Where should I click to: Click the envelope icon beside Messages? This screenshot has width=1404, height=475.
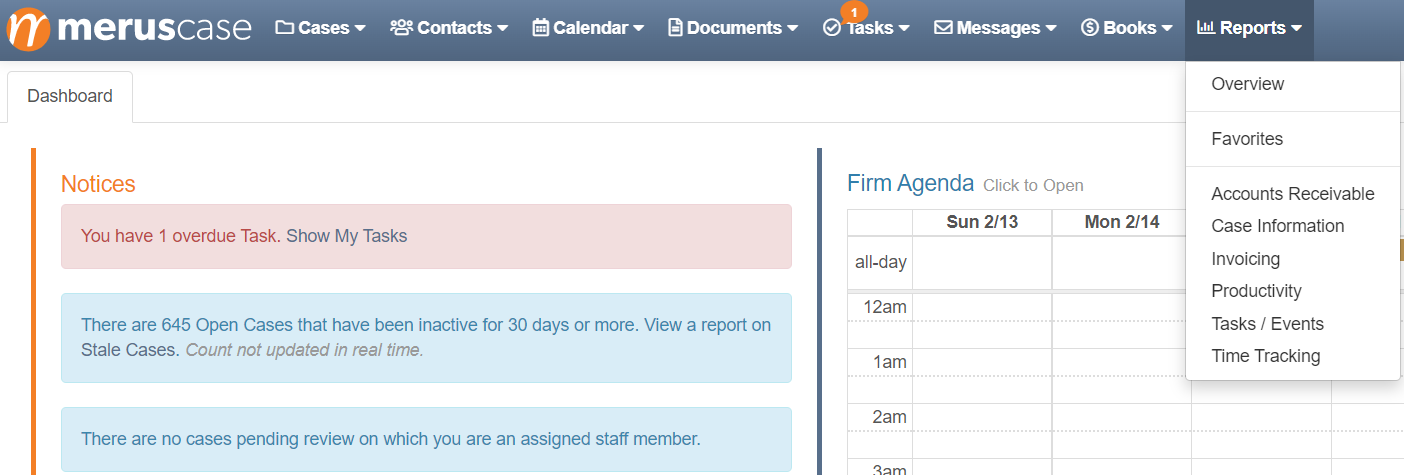[x=943, y=28]
